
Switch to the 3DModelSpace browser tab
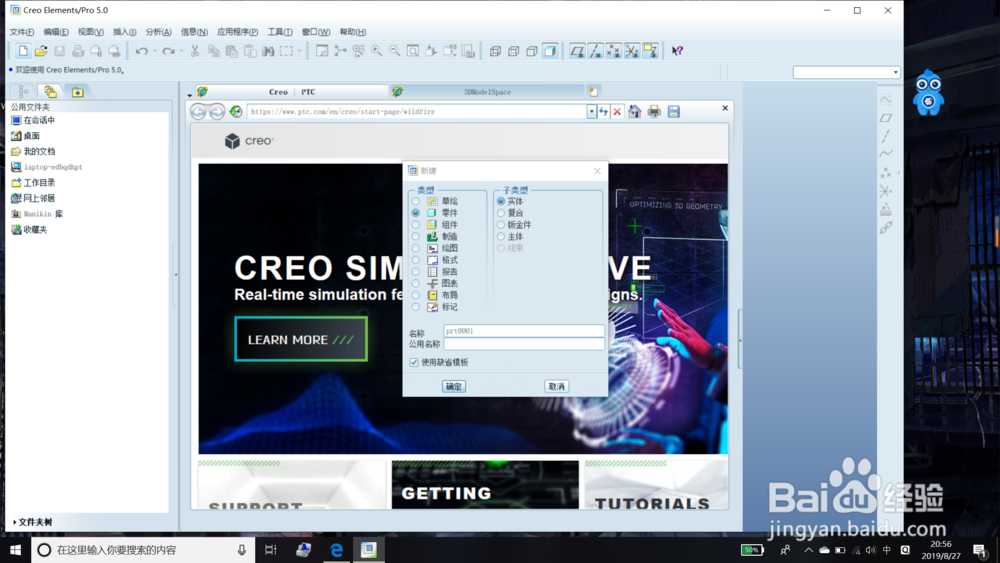487,92
